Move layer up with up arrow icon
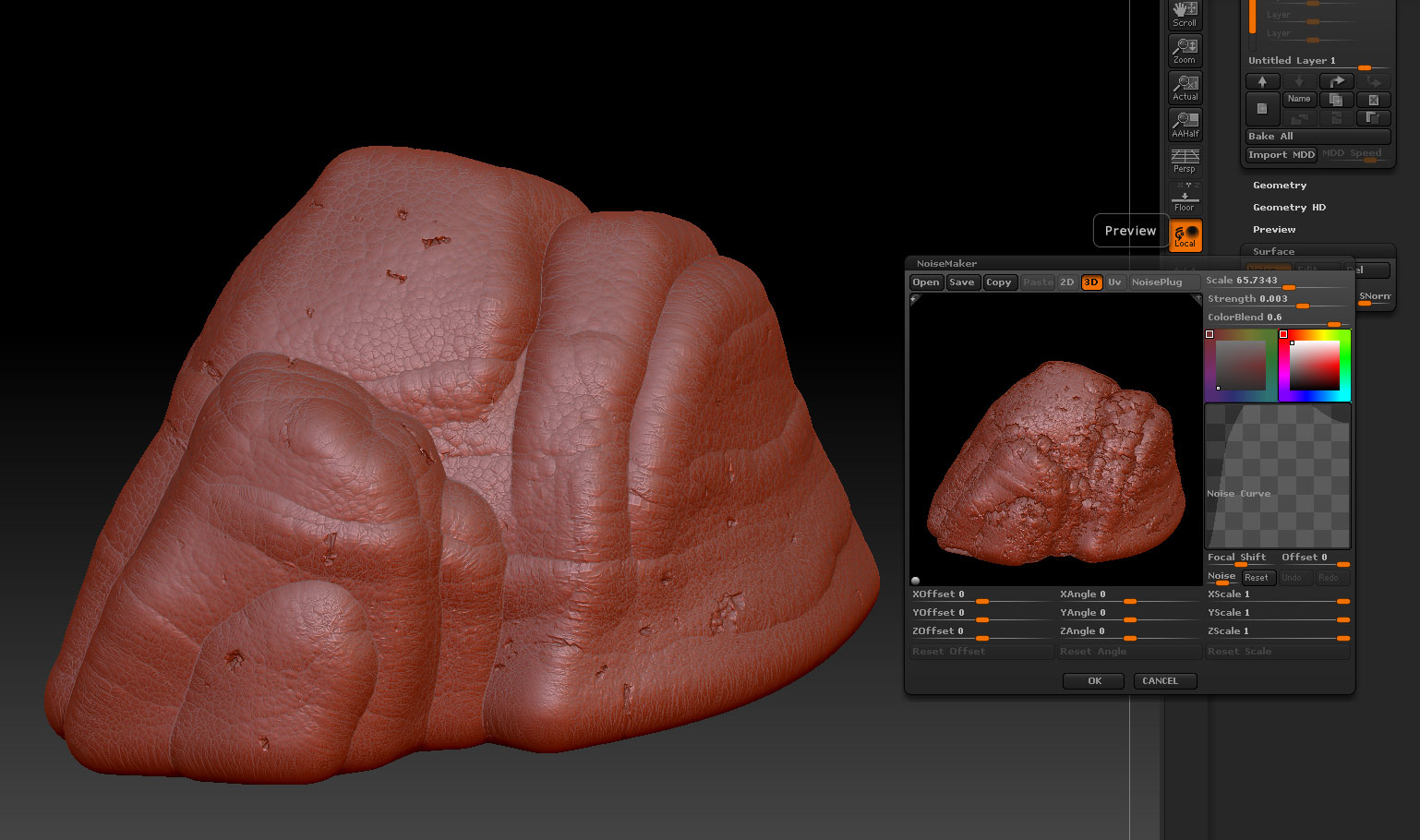Viewport: 1420px width, 840px height. (1262, 81)
